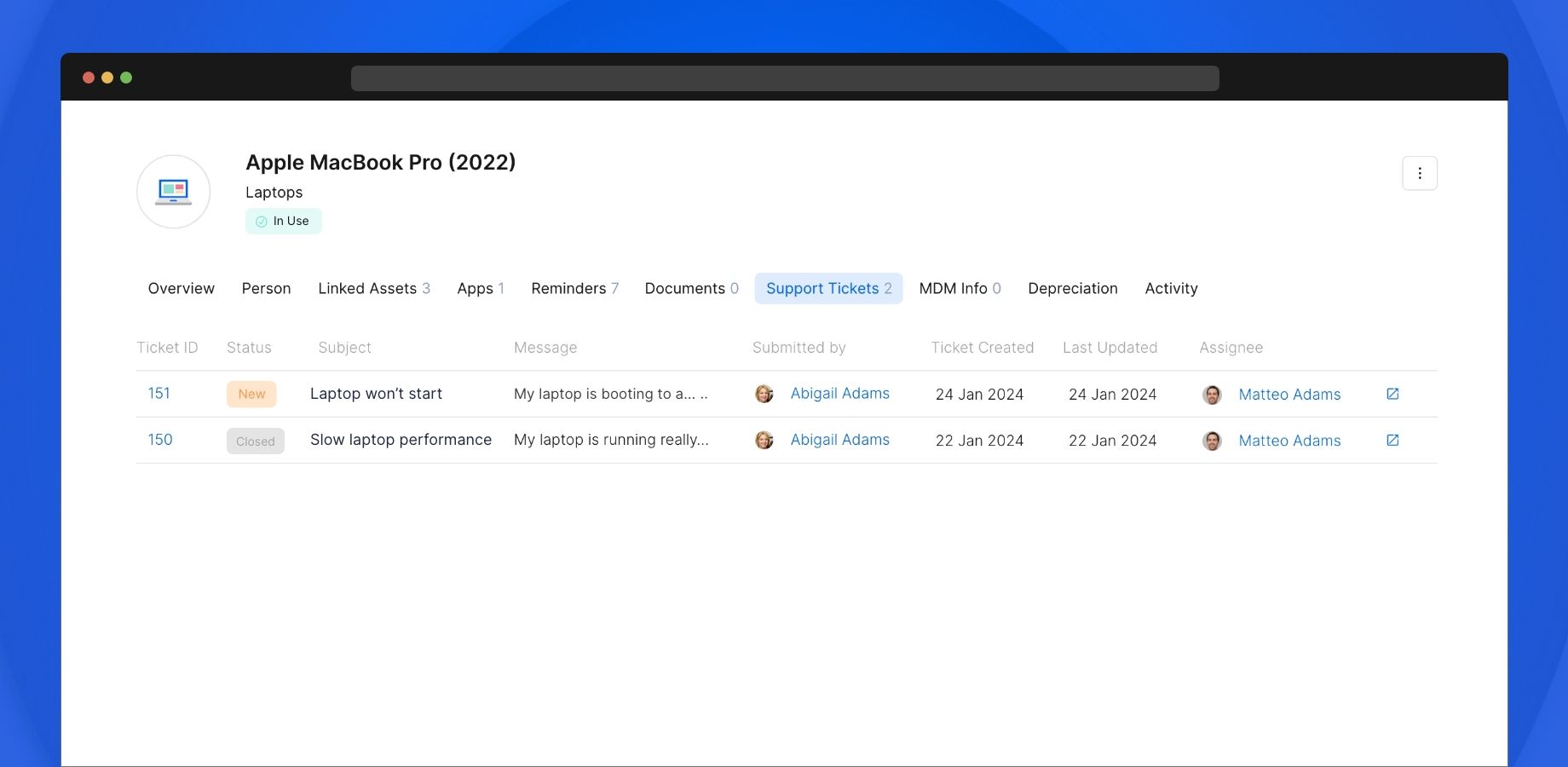This screenshot has width=1568, height=767.
Task: Click Matteo Adams avatar on ticket 151
Action: tap(1212, 395)
